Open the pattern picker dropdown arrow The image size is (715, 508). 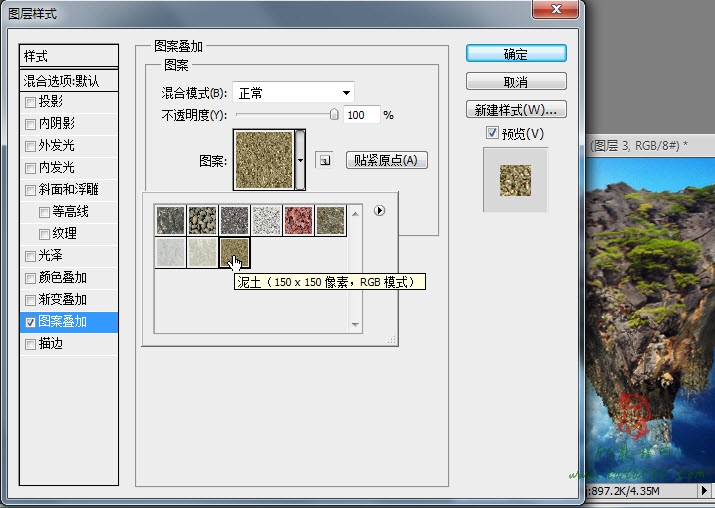[300, 160]
